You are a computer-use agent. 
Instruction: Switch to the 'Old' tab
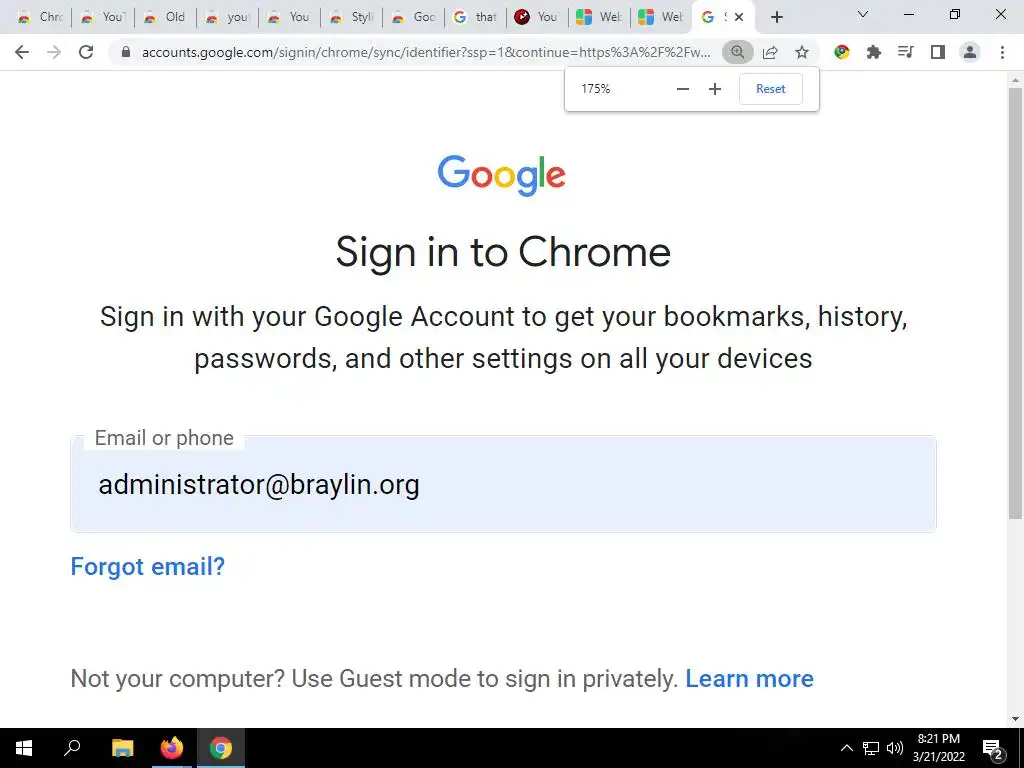pos(165,17)
